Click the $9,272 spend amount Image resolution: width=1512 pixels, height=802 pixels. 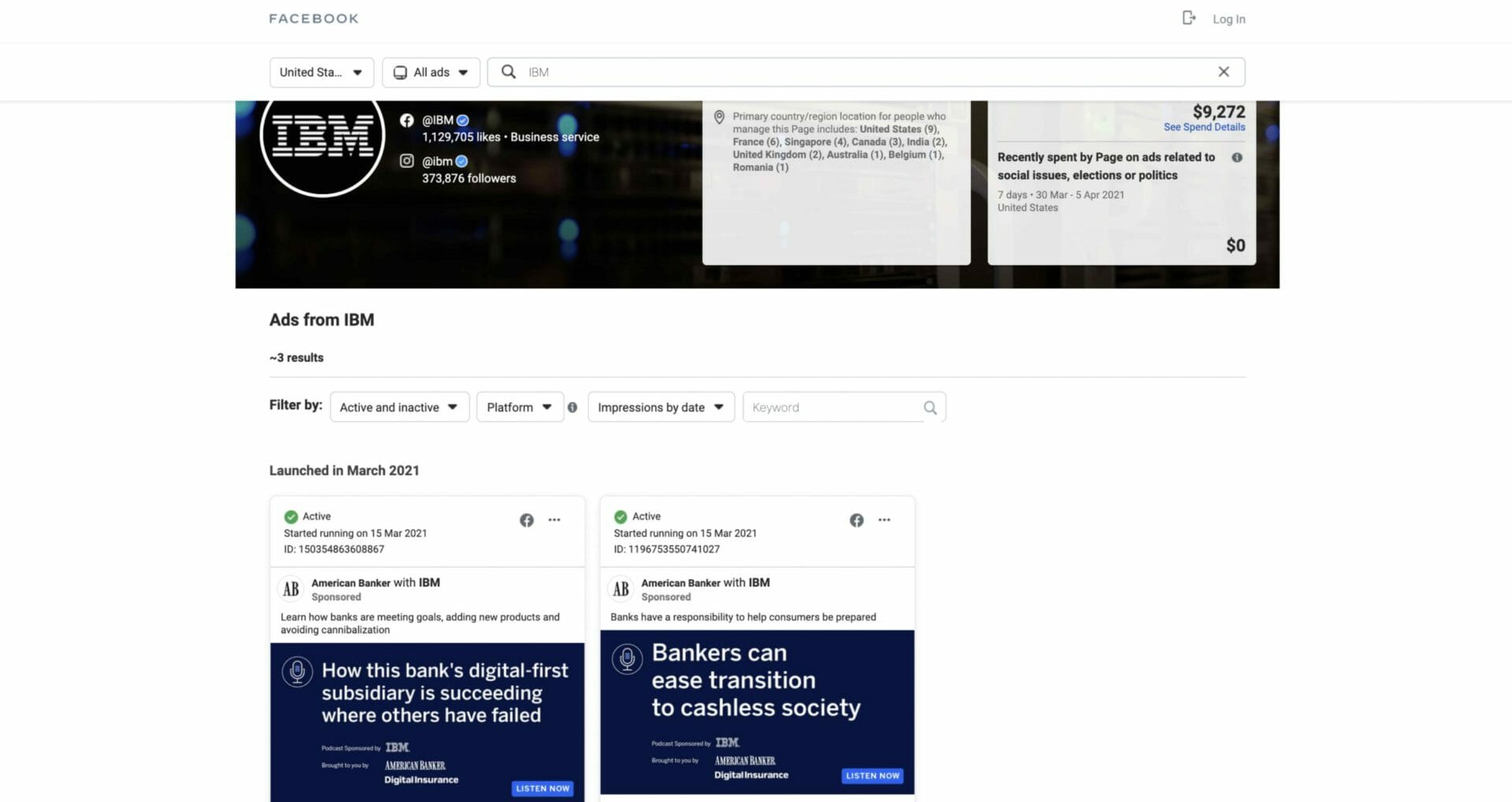1219,111
